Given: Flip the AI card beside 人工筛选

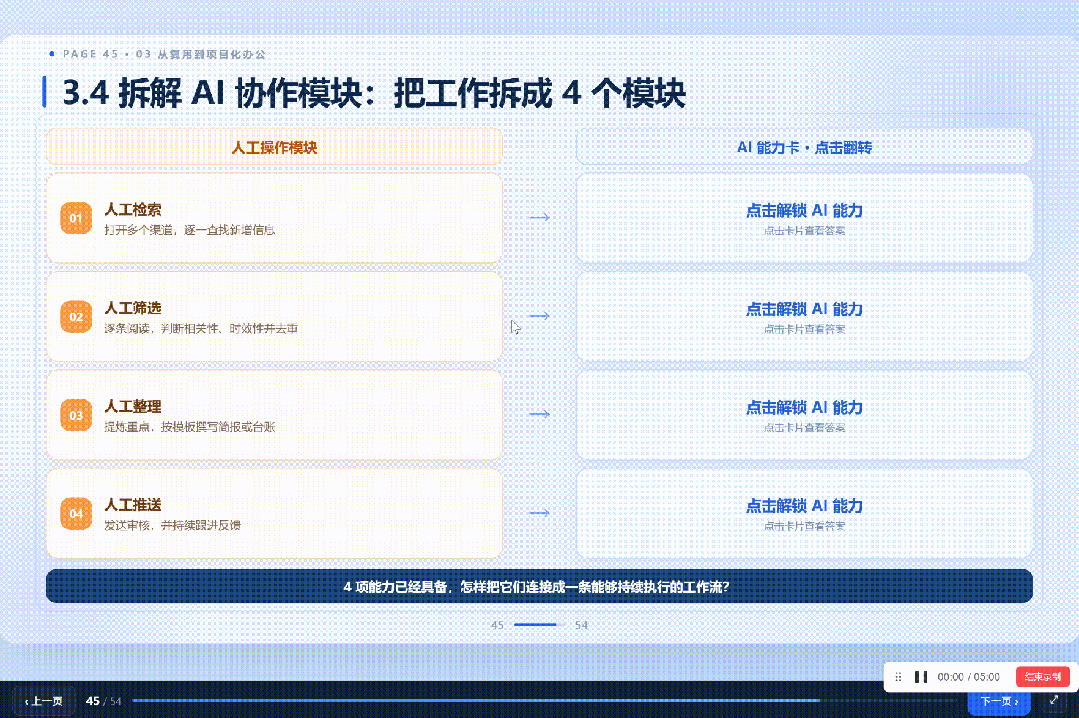Looking at the screenshot, I should coord(804,317).
